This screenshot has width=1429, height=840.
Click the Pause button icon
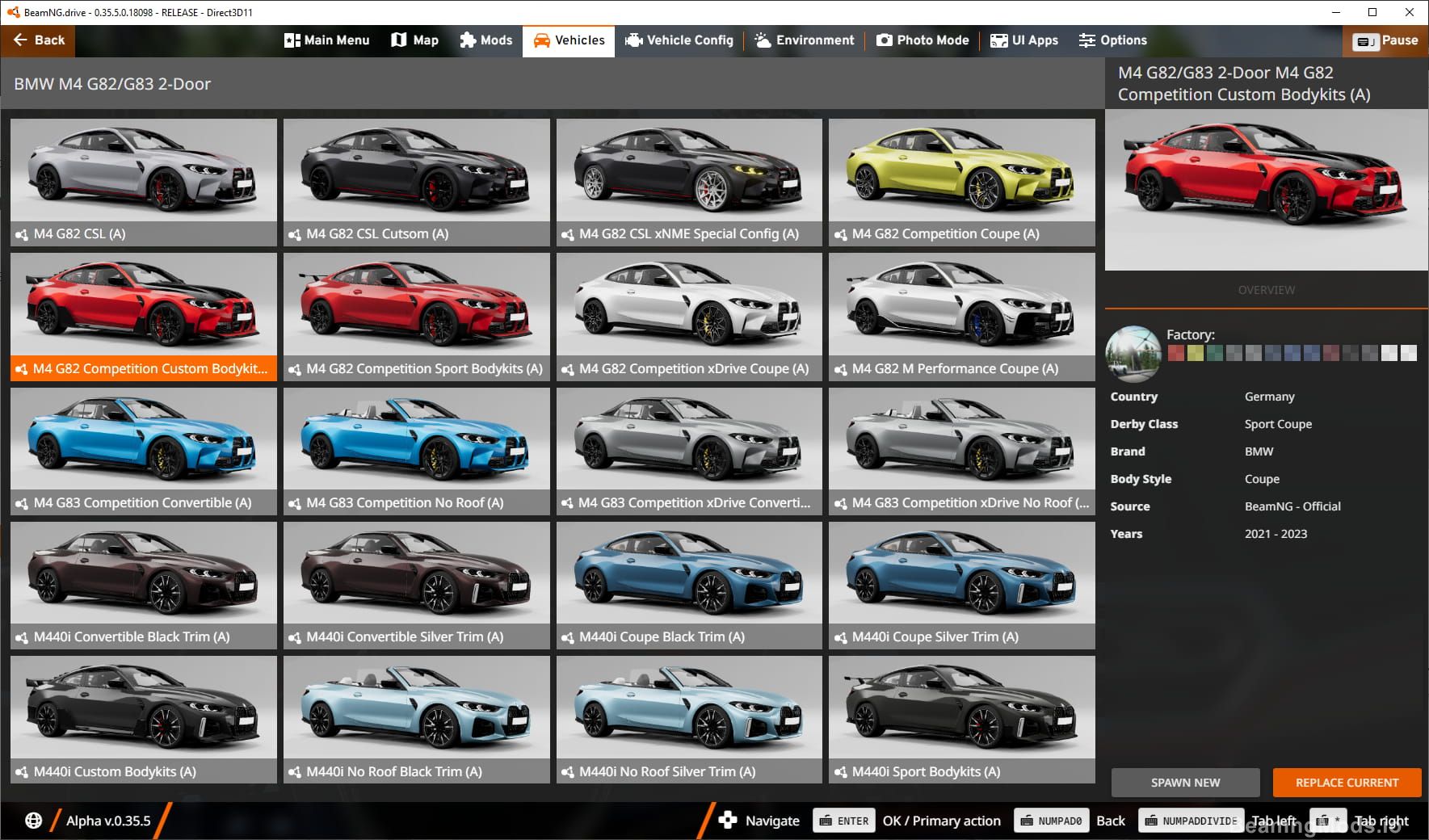pyautogui.click(x=1366, y=41)
